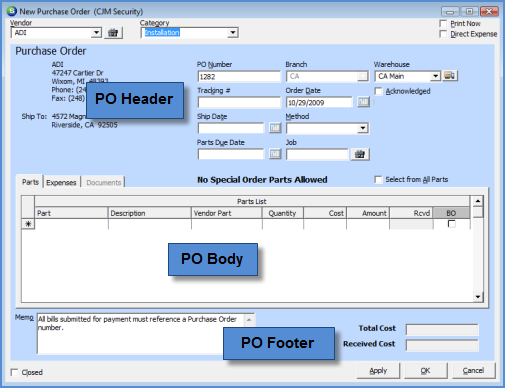Click the parts list scroll down arrow
The height and width of the screenshot is (388, 505).
478,297
